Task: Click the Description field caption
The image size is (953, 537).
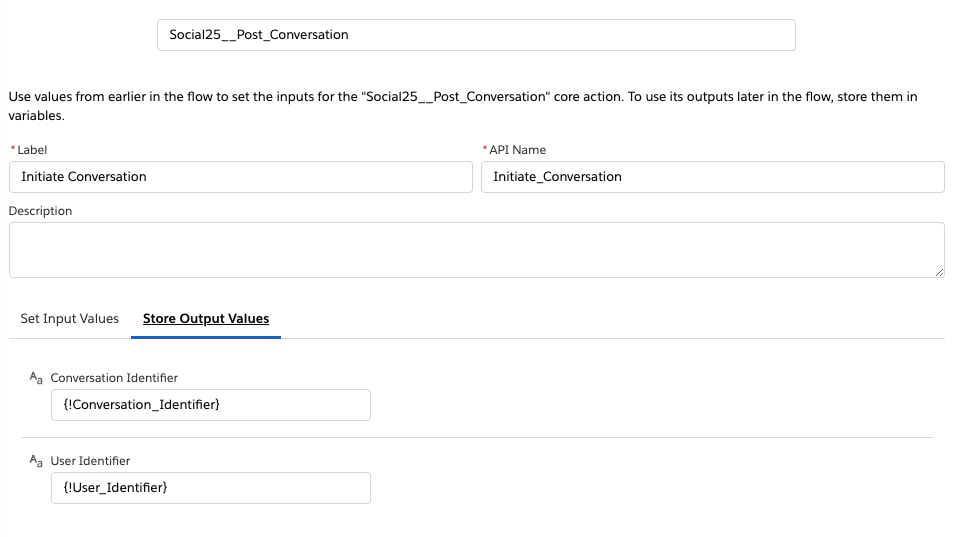Action: (41, 211)
